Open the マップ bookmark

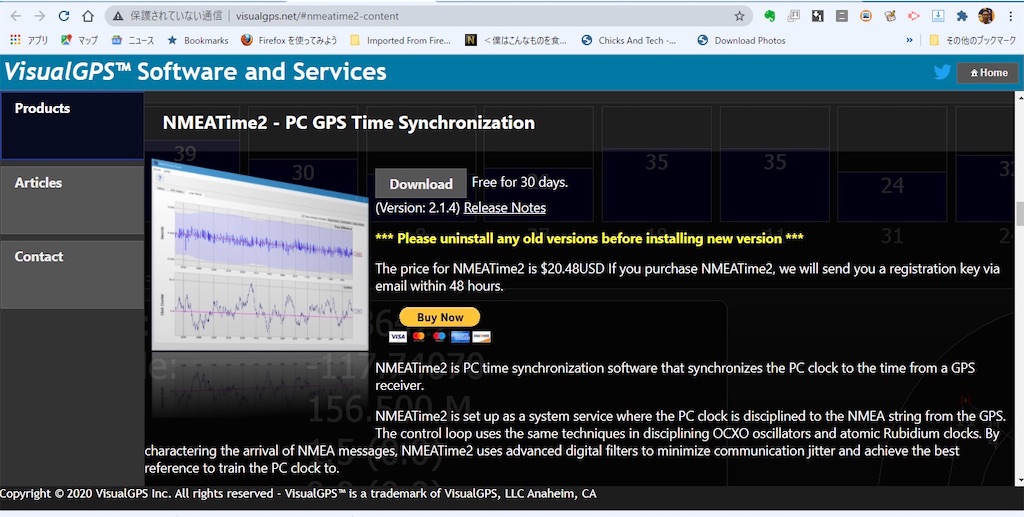point(80,40)
